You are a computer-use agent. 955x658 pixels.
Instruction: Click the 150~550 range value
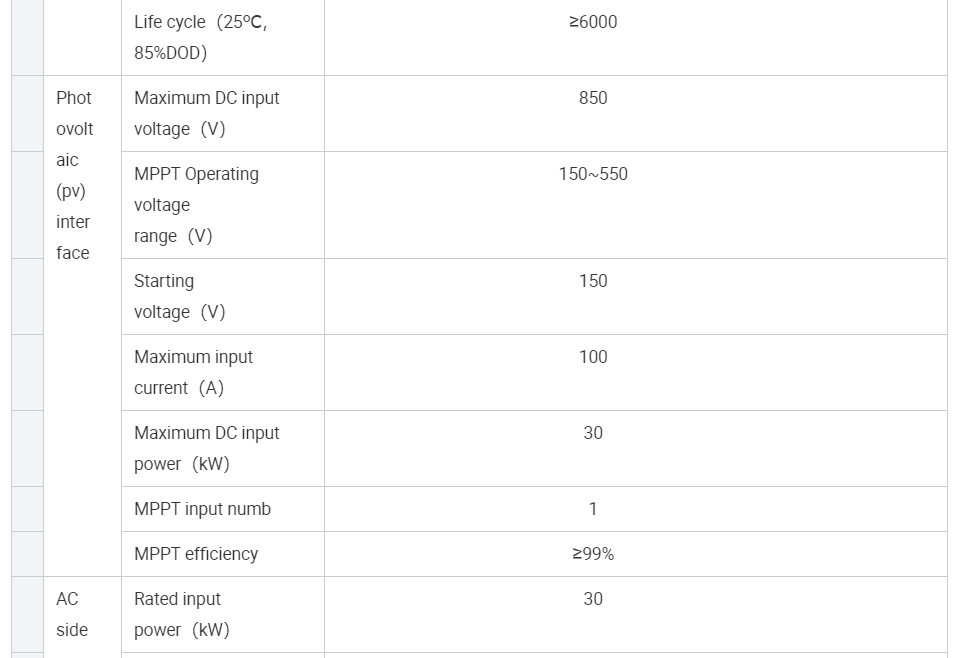click(593, 174)
